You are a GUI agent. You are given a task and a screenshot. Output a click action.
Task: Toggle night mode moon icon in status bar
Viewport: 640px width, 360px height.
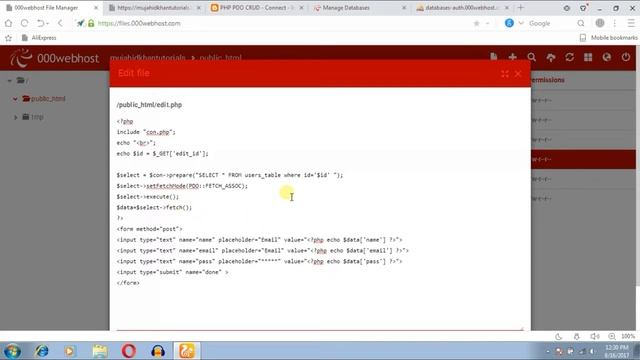click(x=558, y=336)
